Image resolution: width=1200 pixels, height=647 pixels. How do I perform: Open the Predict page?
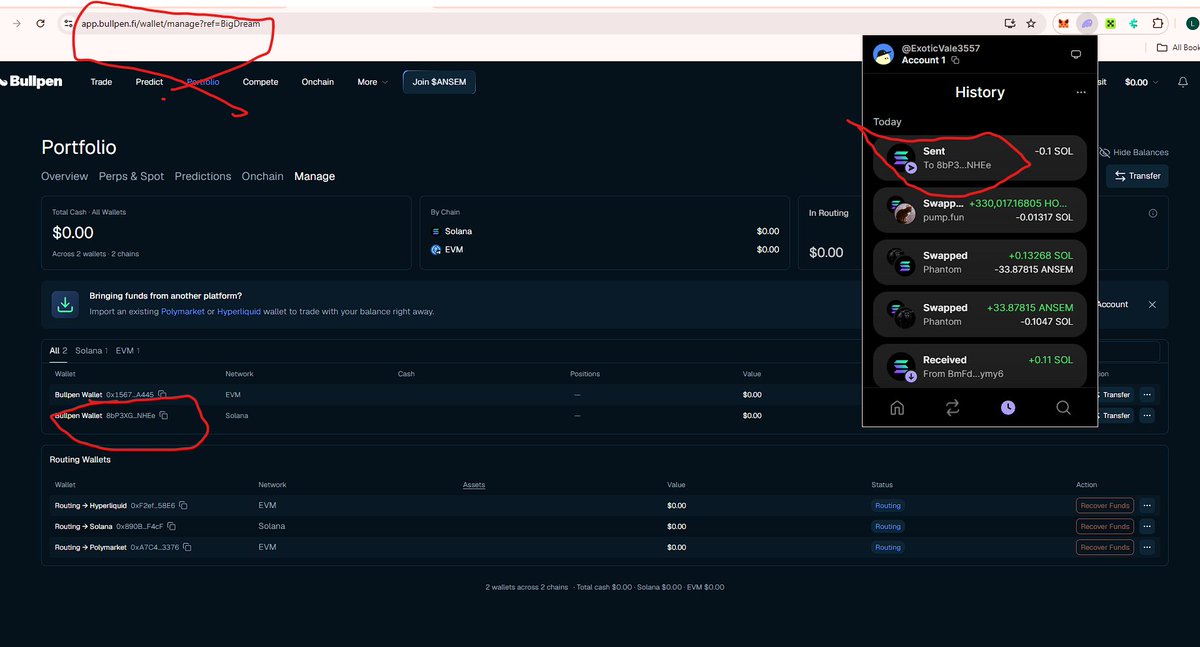click(x=149, y=82)
